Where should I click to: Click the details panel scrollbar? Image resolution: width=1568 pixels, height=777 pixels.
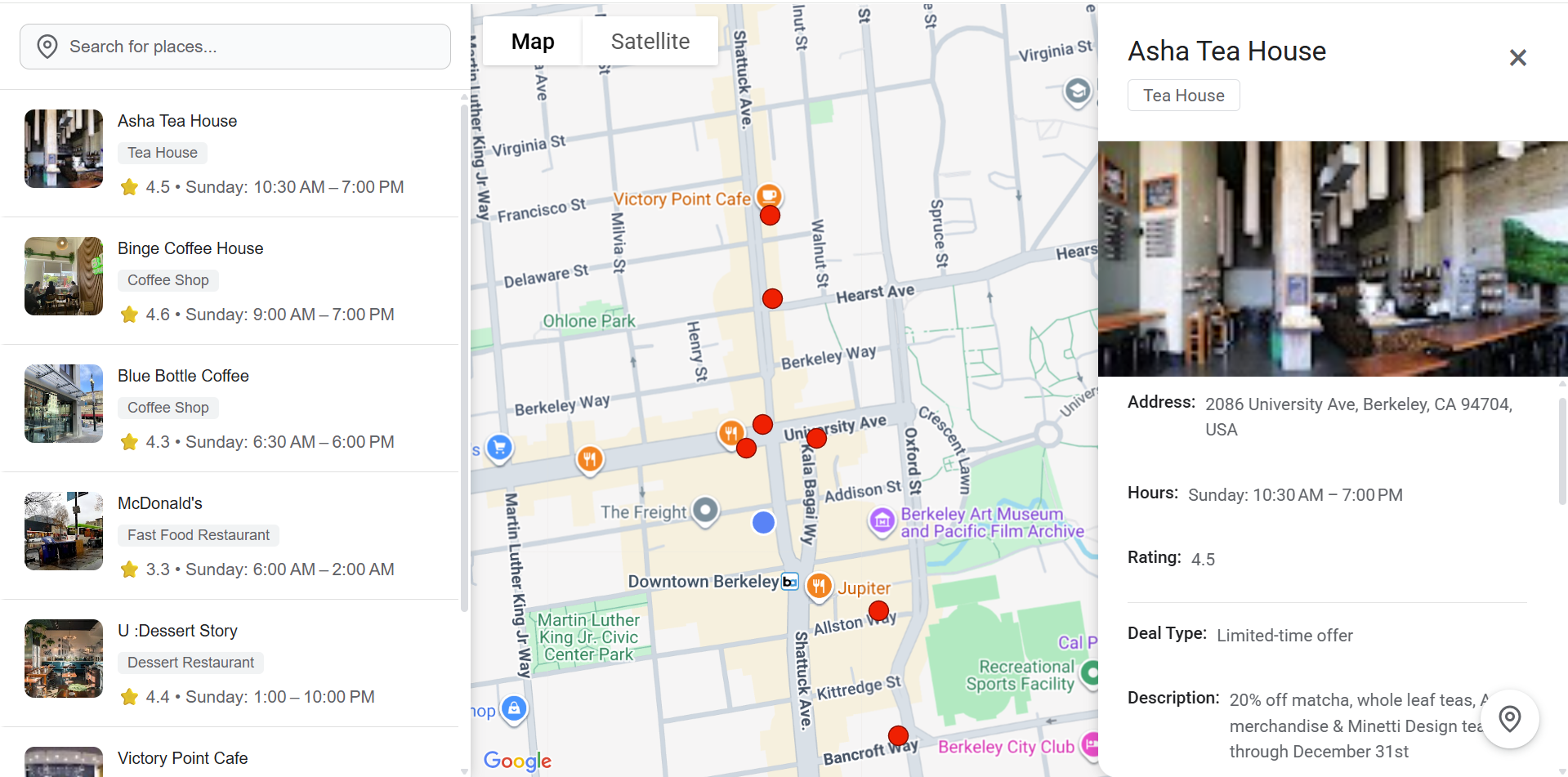pyautogui.click(x=1562, y=451)
